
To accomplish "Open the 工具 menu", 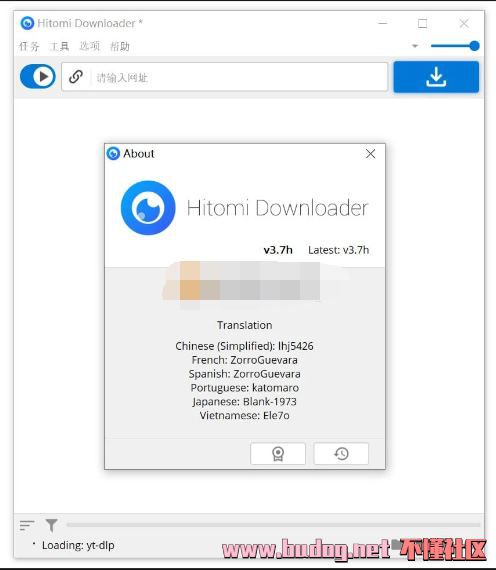I will [59, 46].
